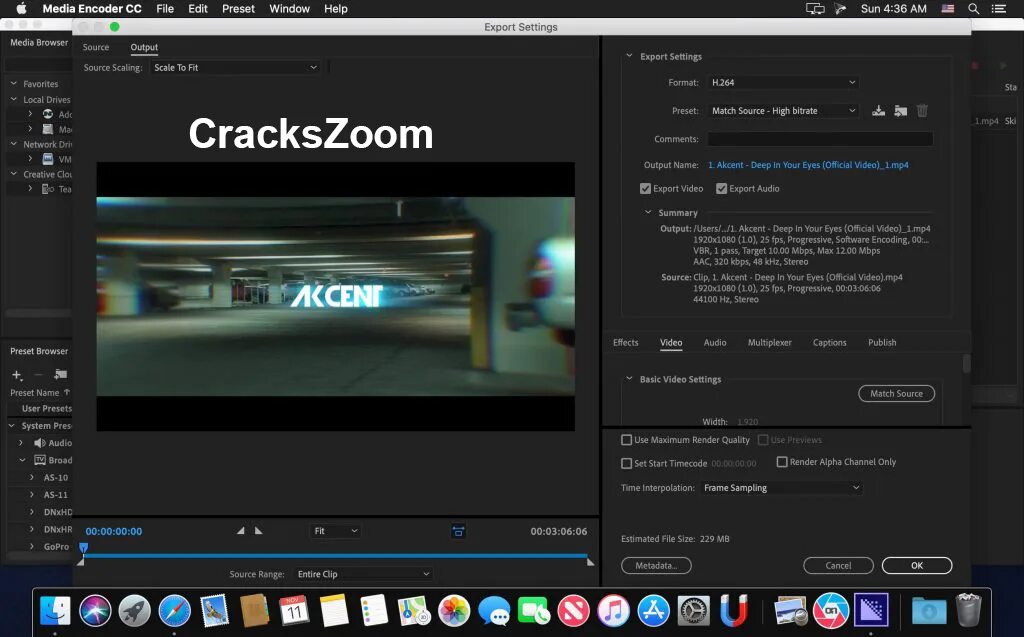1024x637 pixels.
Task: Open System Preferences gear in dock
Action: [x=693, y=612]
